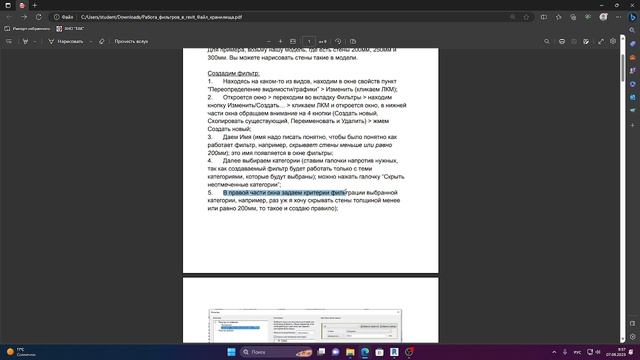Image resolution: width=640 pixels, height=360 pixels.
Task: Open the PDF contents sidebar toggle
Action: point(9,41)
